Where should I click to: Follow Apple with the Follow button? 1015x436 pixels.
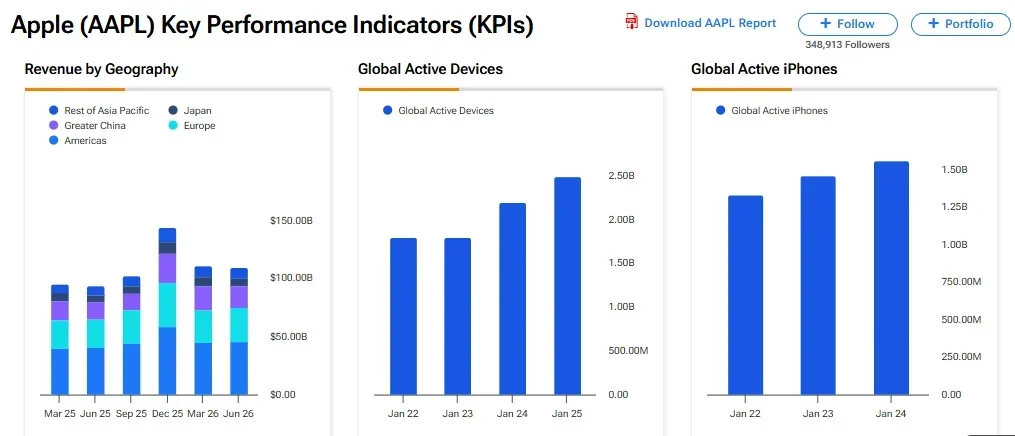pyautogui.click(x=847, y=24)
